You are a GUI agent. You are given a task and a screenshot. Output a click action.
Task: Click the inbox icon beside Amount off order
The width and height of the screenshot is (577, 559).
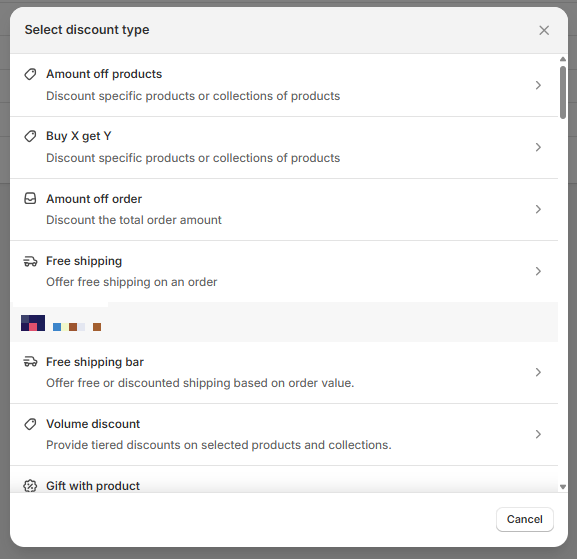pos(30,199)
